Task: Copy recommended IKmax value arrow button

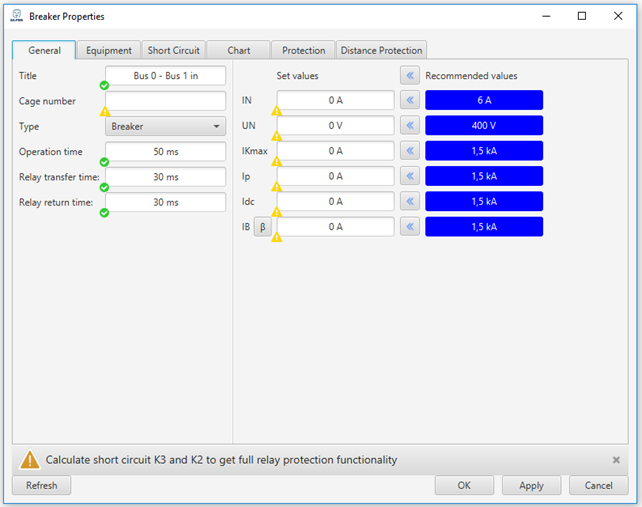Action: coord(409,151)
